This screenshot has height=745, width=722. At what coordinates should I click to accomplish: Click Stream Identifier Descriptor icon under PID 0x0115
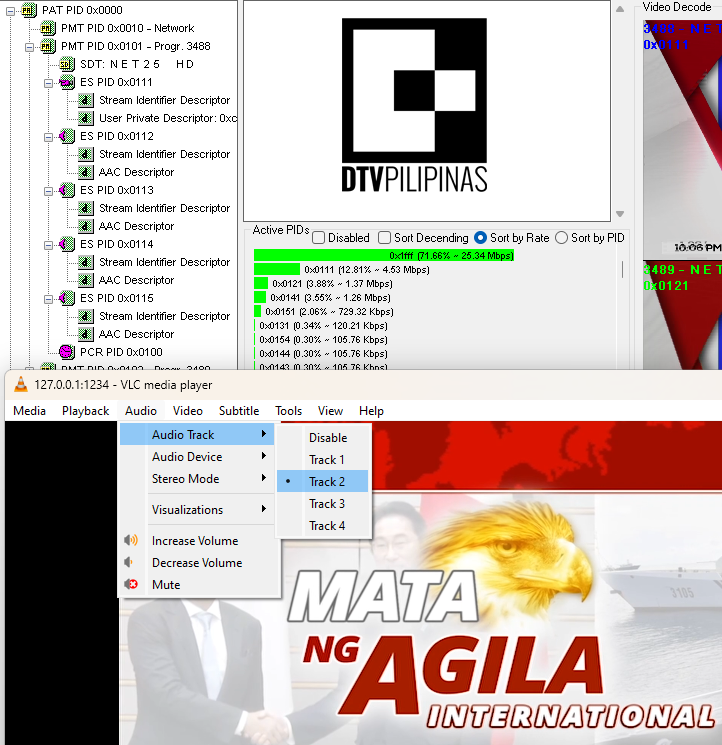[x=86, y=316]
